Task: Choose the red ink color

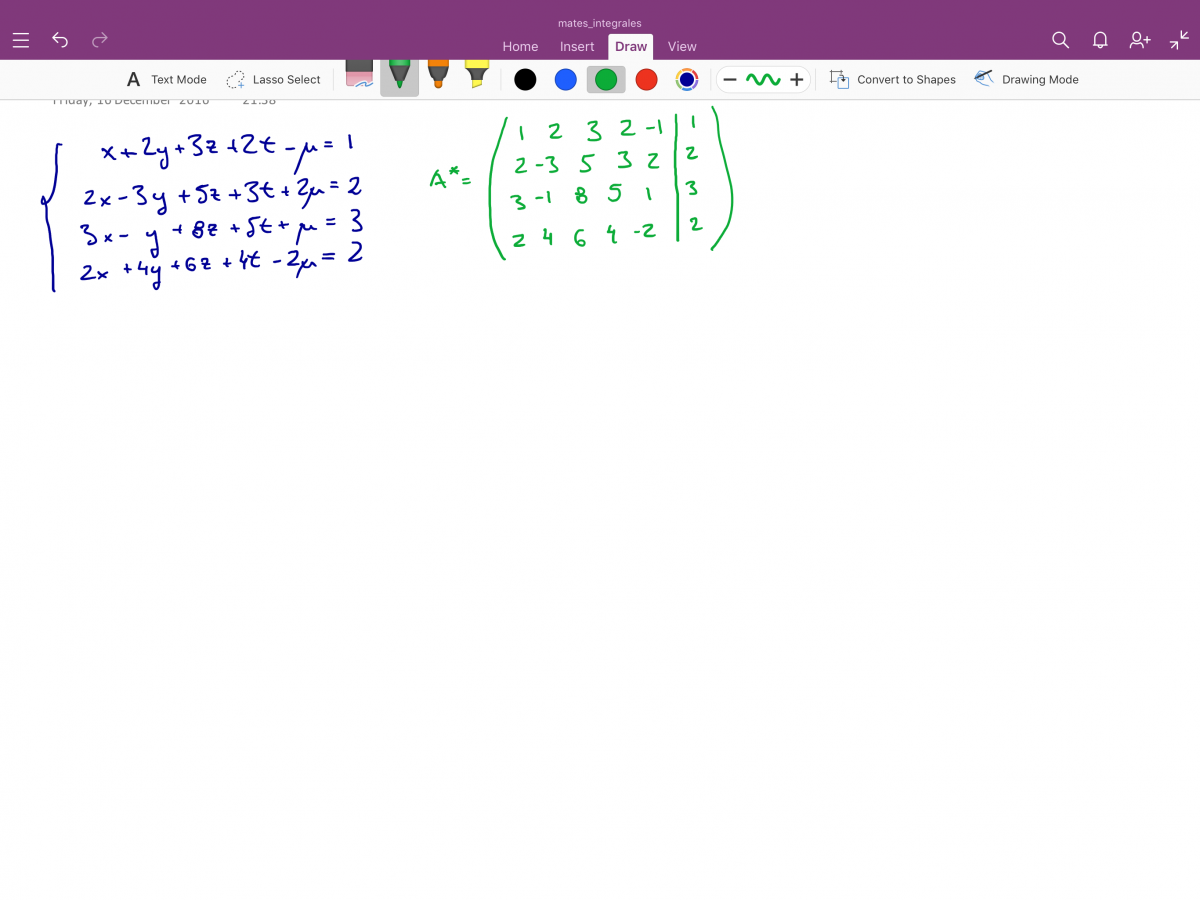Action: 646,80
